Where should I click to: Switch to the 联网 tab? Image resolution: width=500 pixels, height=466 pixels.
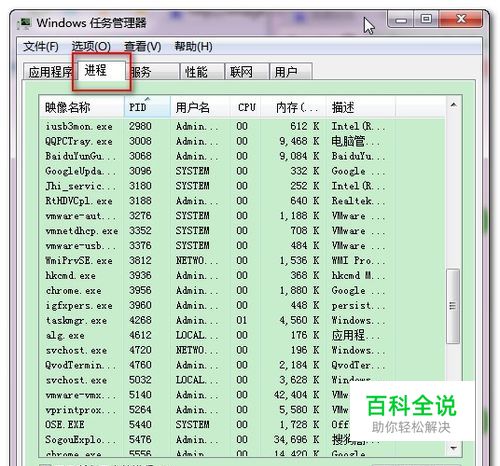coord(247,72)
